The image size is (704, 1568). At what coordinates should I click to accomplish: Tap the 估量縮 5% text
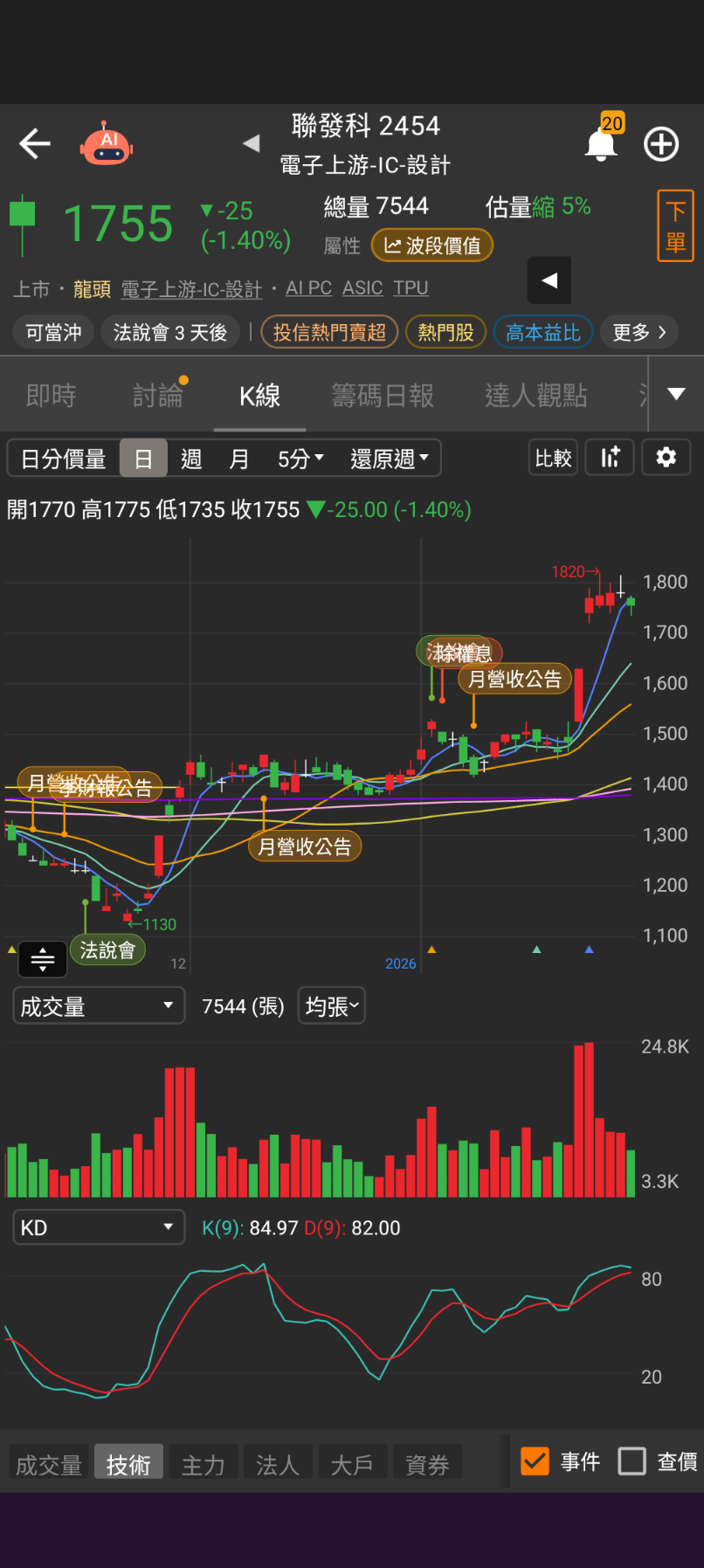(x=538, y=207)
